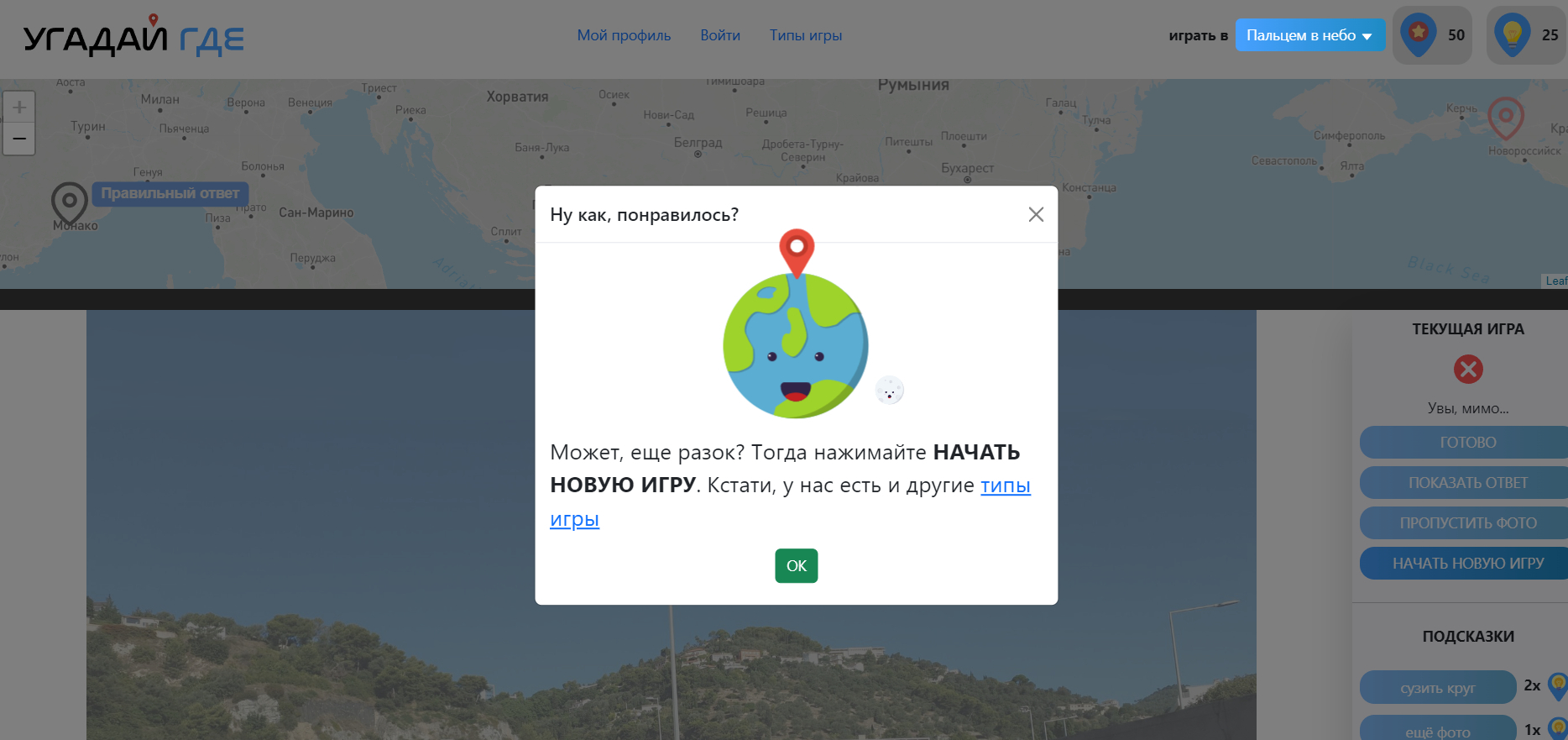Click the small round loading icon beside the globe
Image resolution: width=1568 pixels, height=740 pixels.
890,391
